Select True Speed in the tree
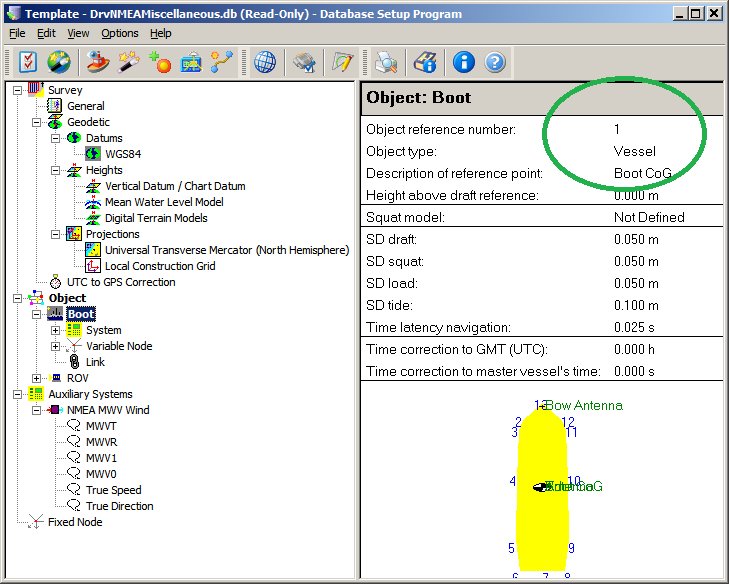The width and height of the screenshot is (729, 584). (113, 490)
